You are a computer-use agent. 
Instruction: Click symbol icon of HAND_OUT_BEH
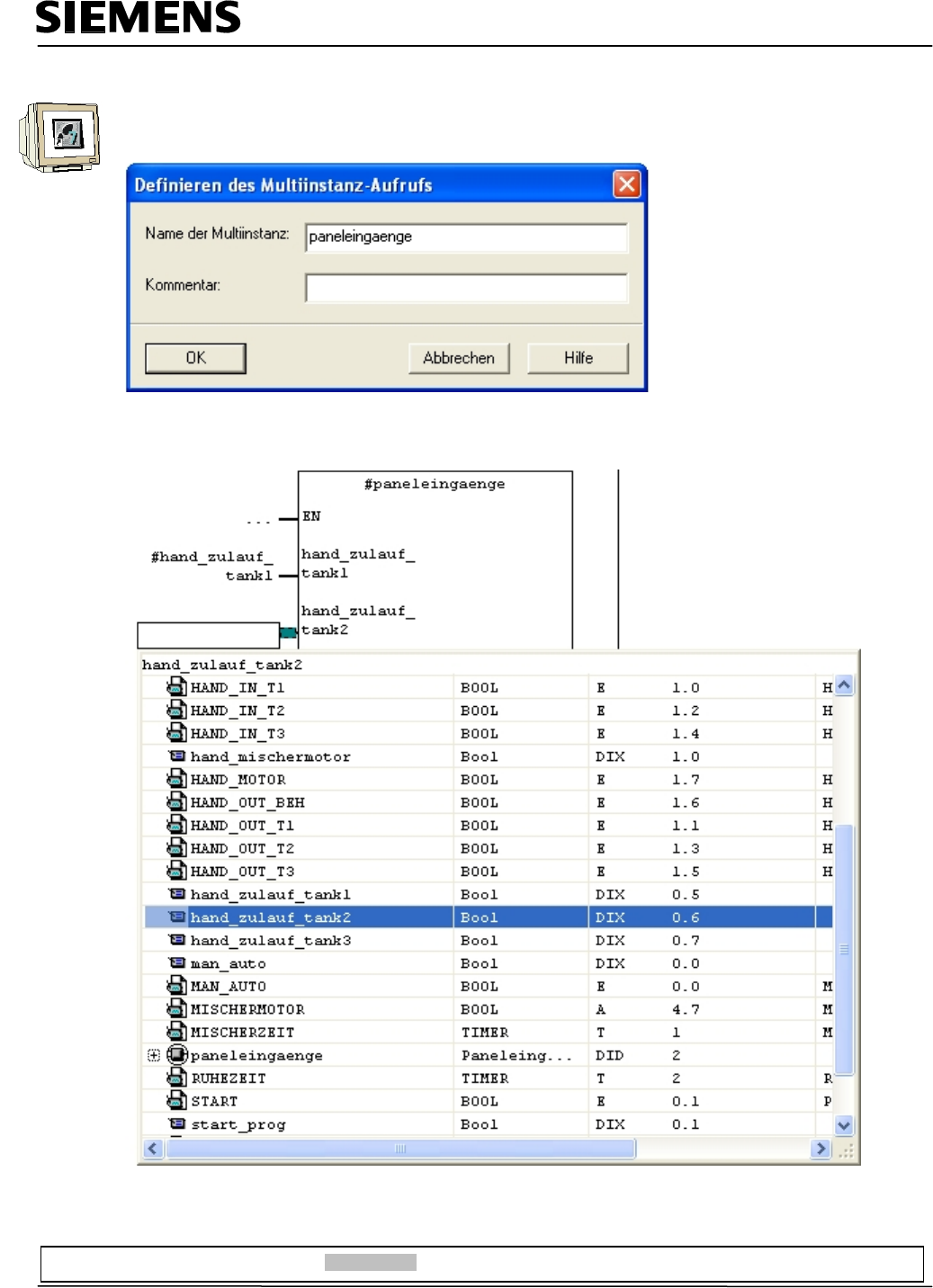tap(176, 802)
